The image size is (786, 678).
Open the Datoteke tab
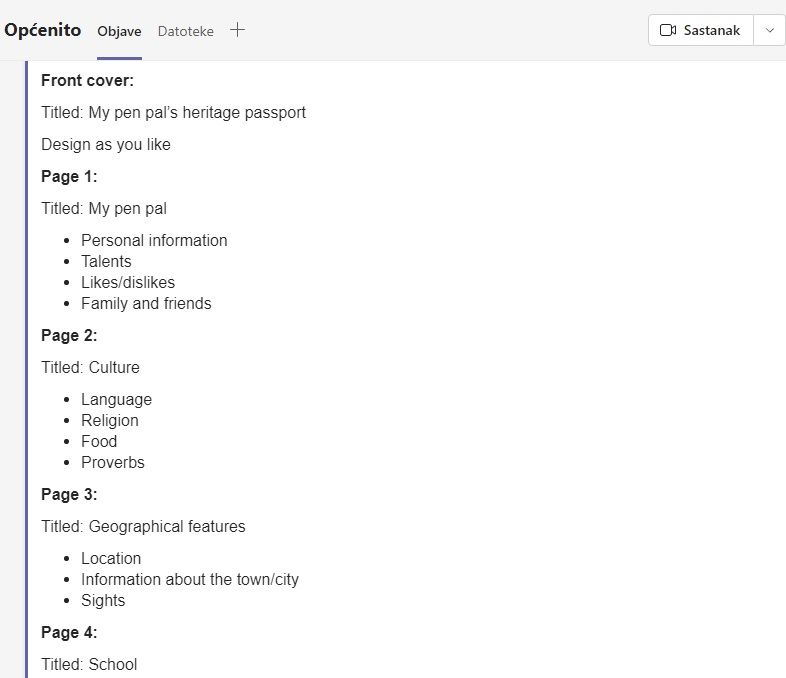coord(185,31)
